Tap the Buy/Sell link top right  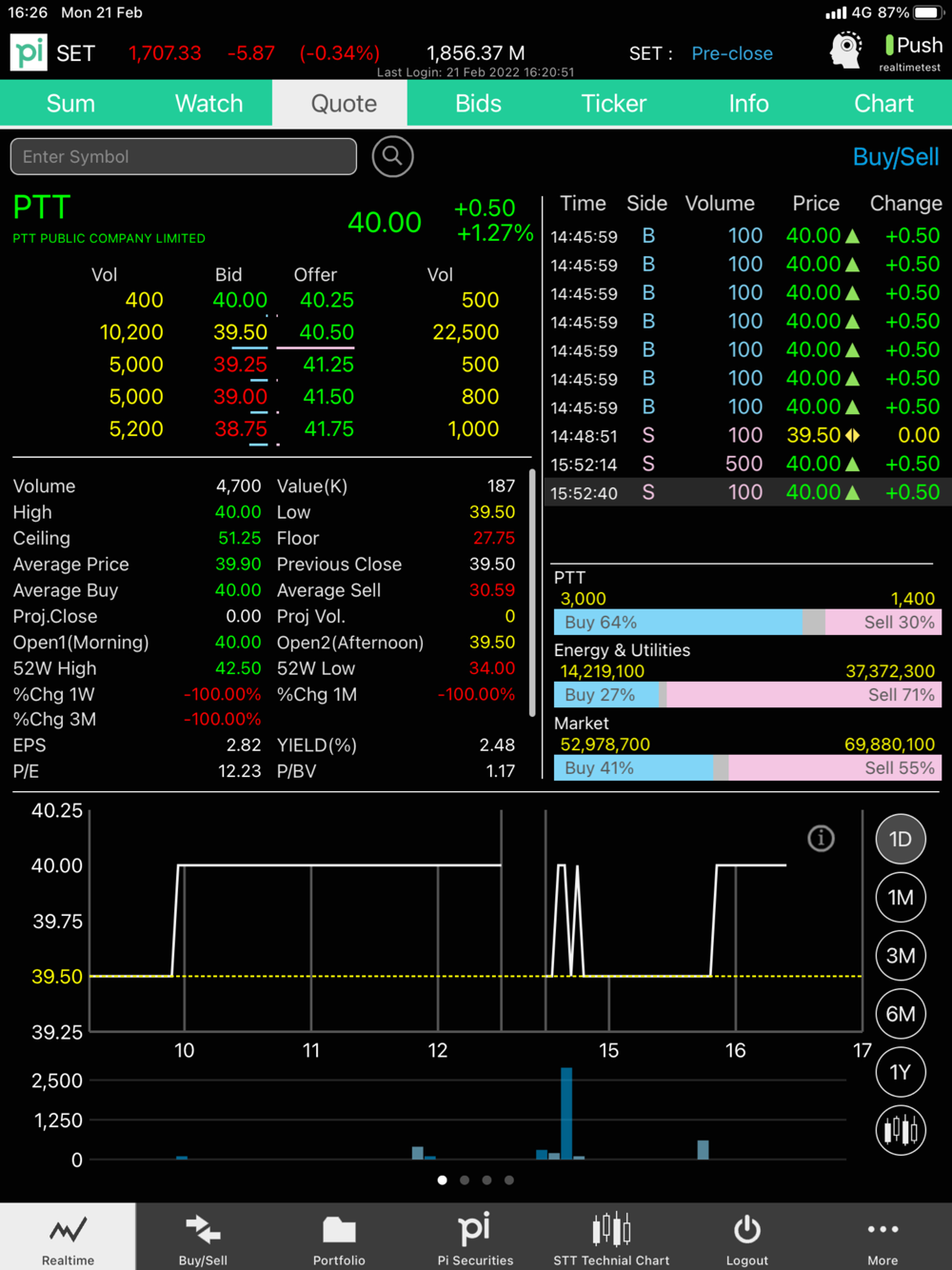(895, 157)
